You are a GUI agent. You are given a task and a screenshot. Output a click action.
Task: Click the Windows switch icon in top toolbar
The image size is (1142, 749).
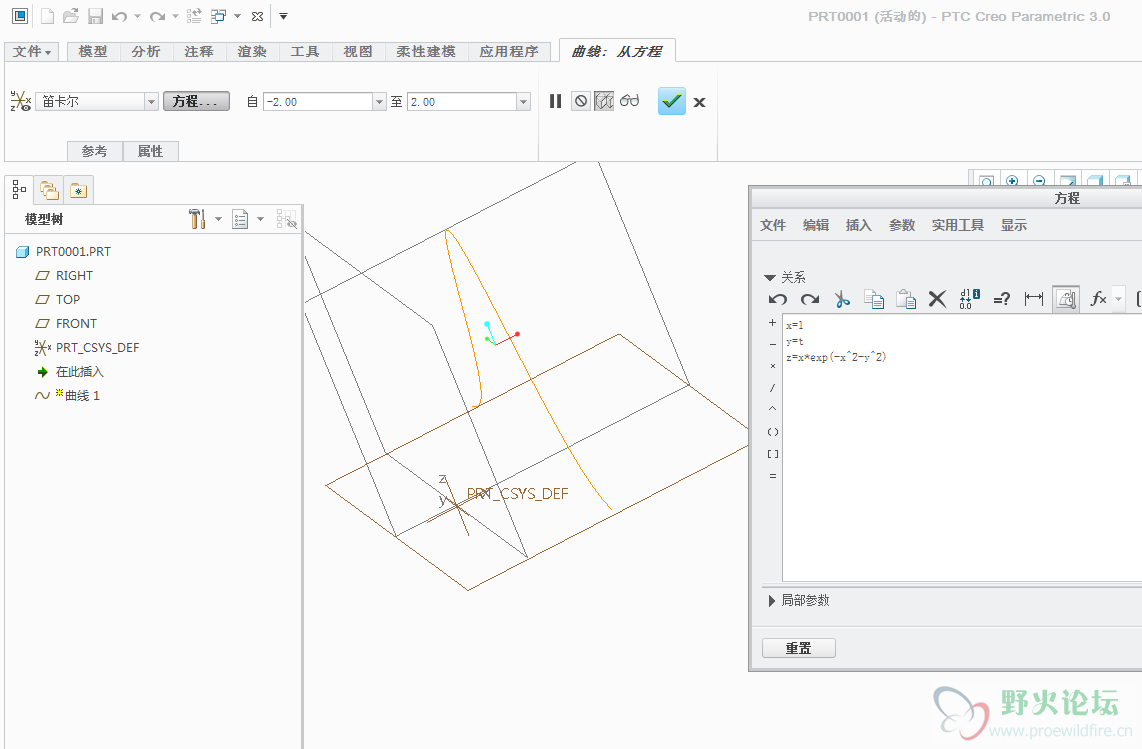(218, 16)
